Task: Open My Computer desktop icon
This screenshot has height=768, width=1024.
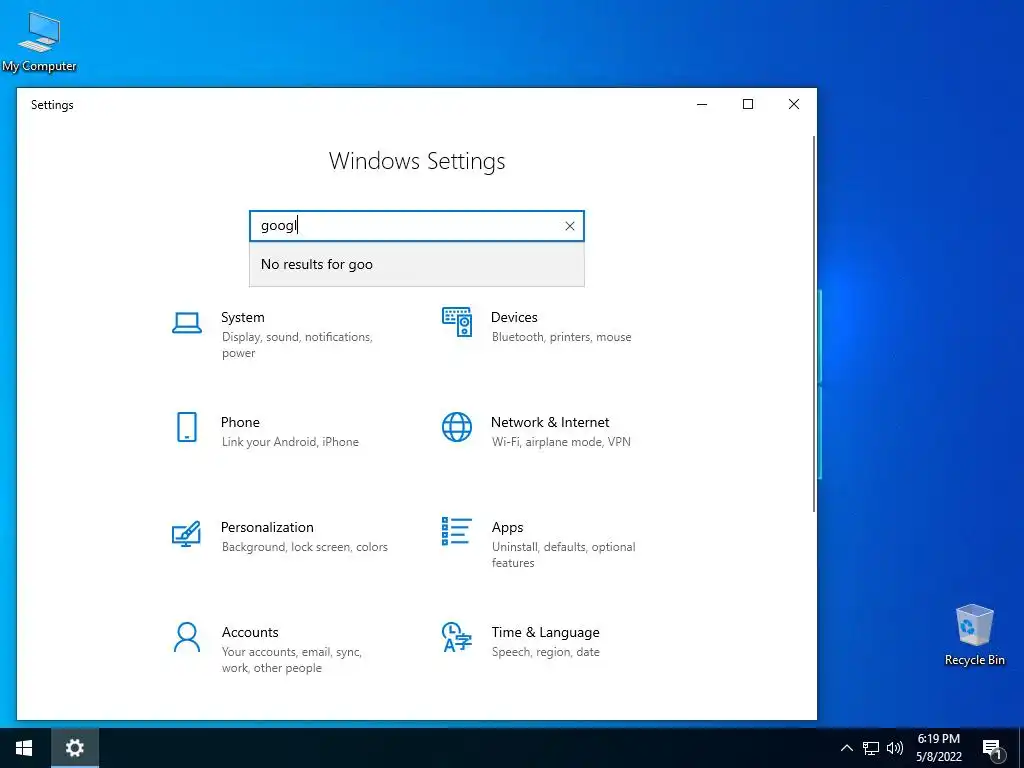Action: pyautogui.click(x=39, y=42)
